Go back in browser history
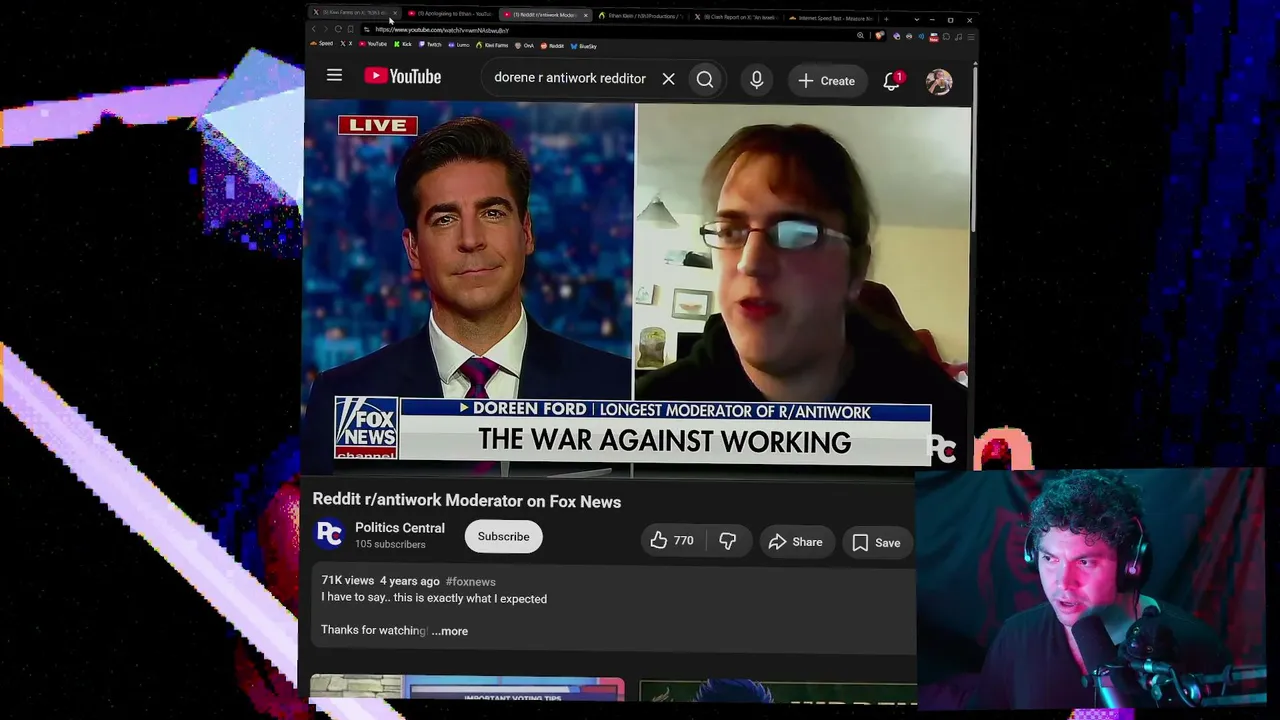Image resolution: width=1280 pixels, height=720 pixels. [x=314, y=30]
